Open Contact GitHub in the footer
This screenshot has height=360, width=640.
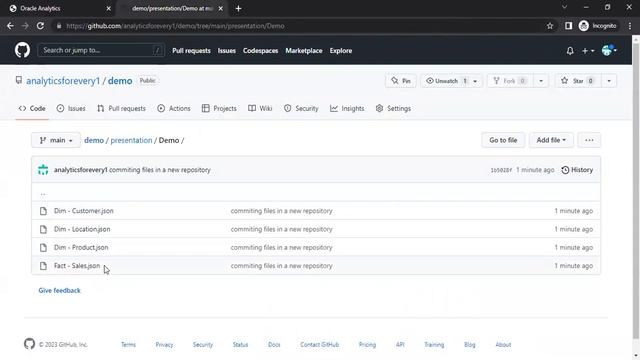pyautogui.click(x=320, y=345)
